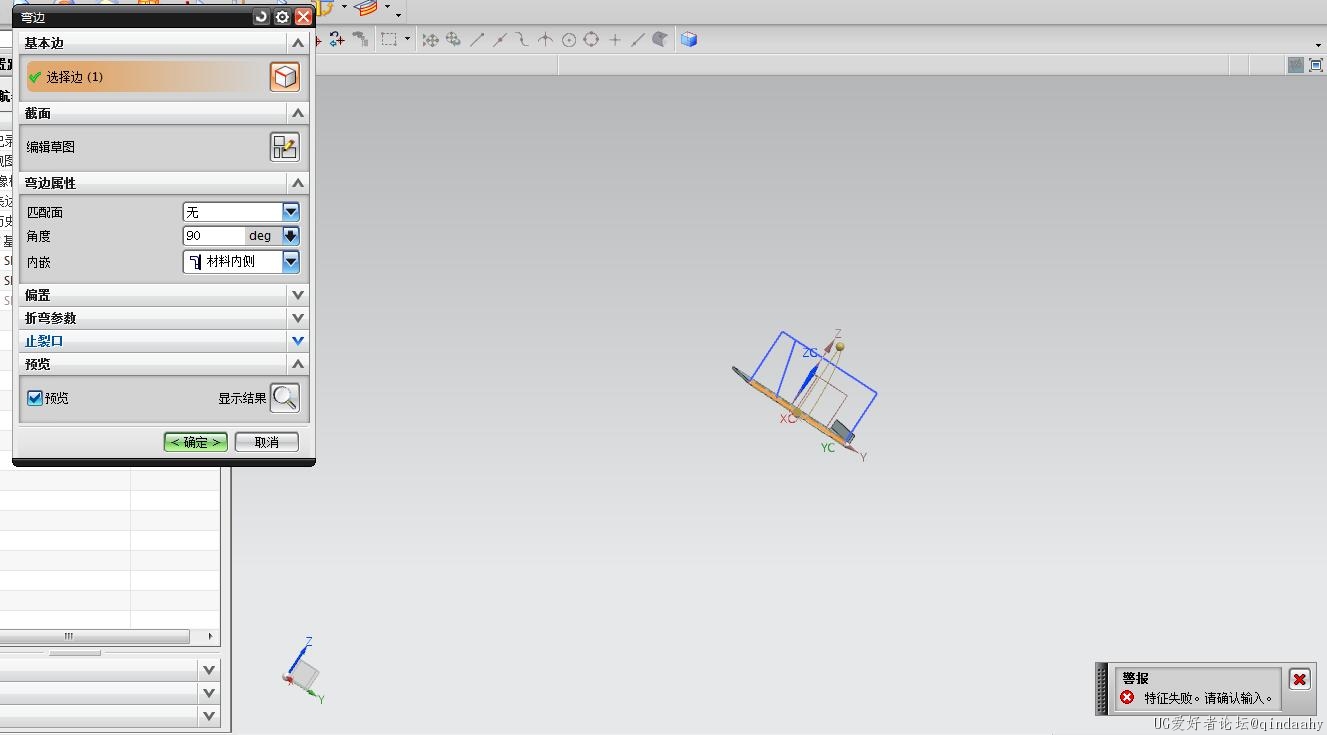This screenshot has width=1327, height=735.
Task: Collapse the 预览 section
Action: point(297,364)
